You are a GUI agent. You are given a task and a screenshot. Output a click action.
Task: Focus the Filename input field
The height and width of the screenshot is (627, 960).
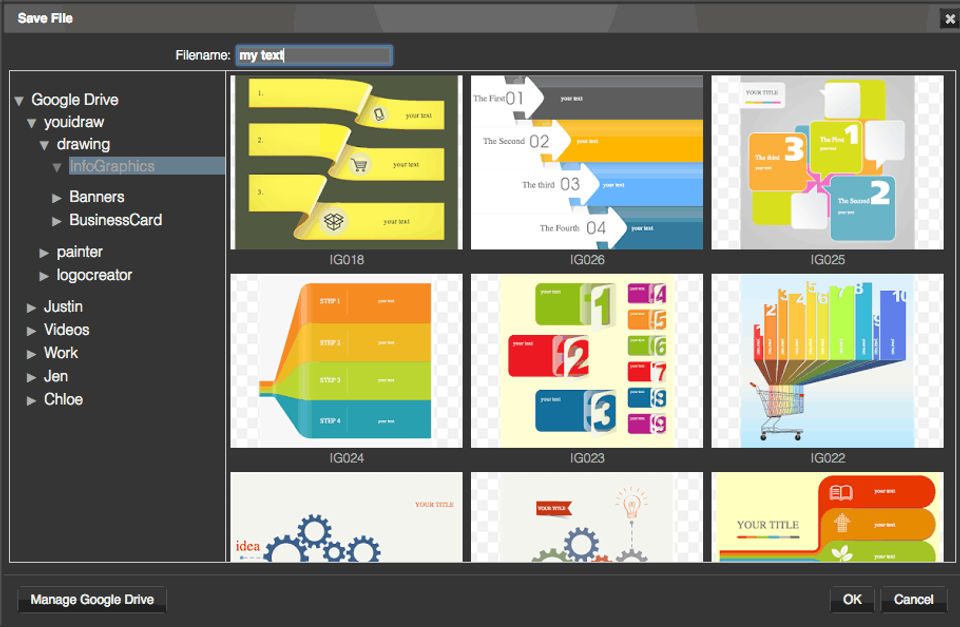pos(314,55)
